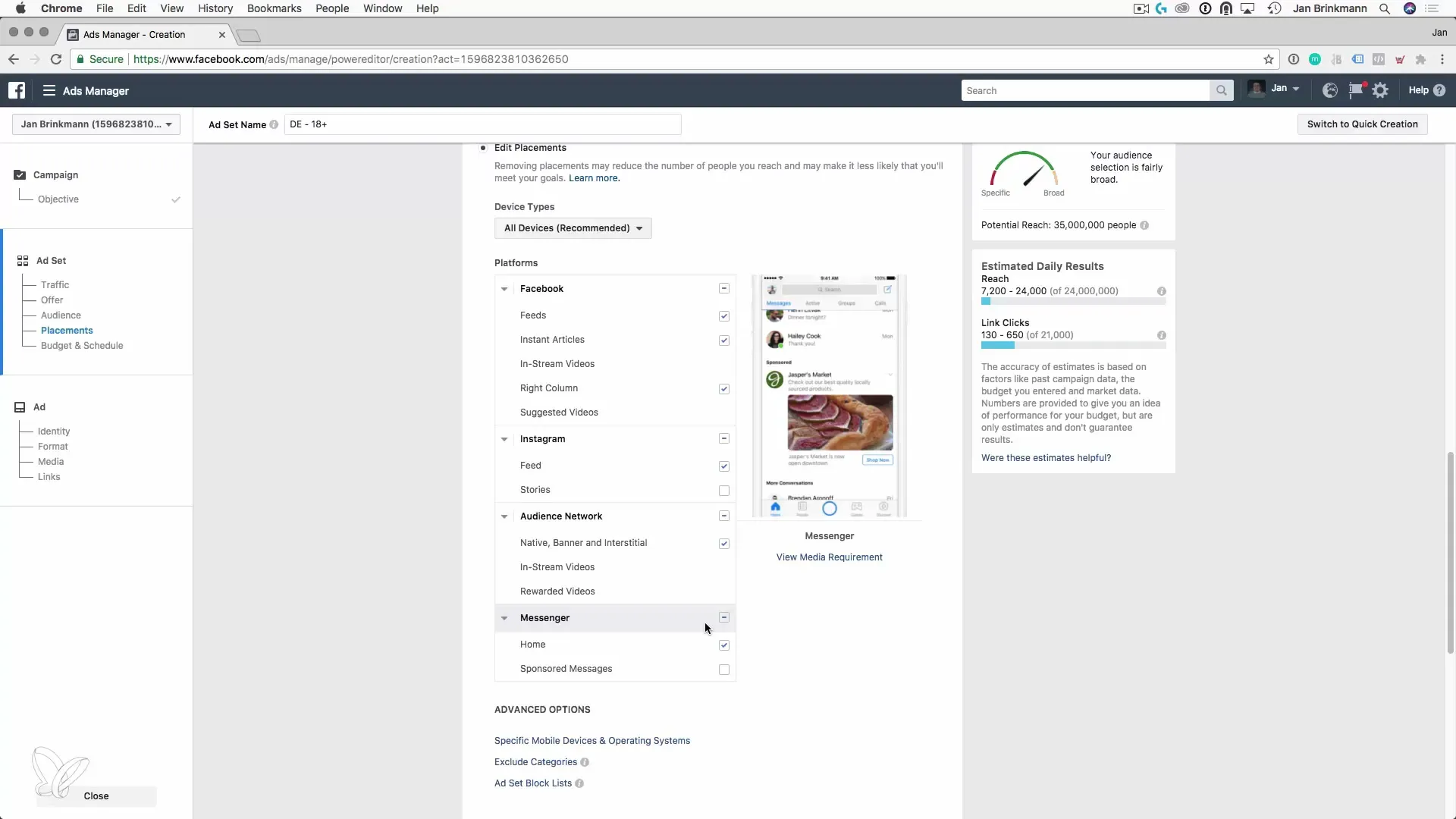Click the Ad Set grid icon in sidebar
The height and width of the screenshot is (819, 1456).
point(23,261)
